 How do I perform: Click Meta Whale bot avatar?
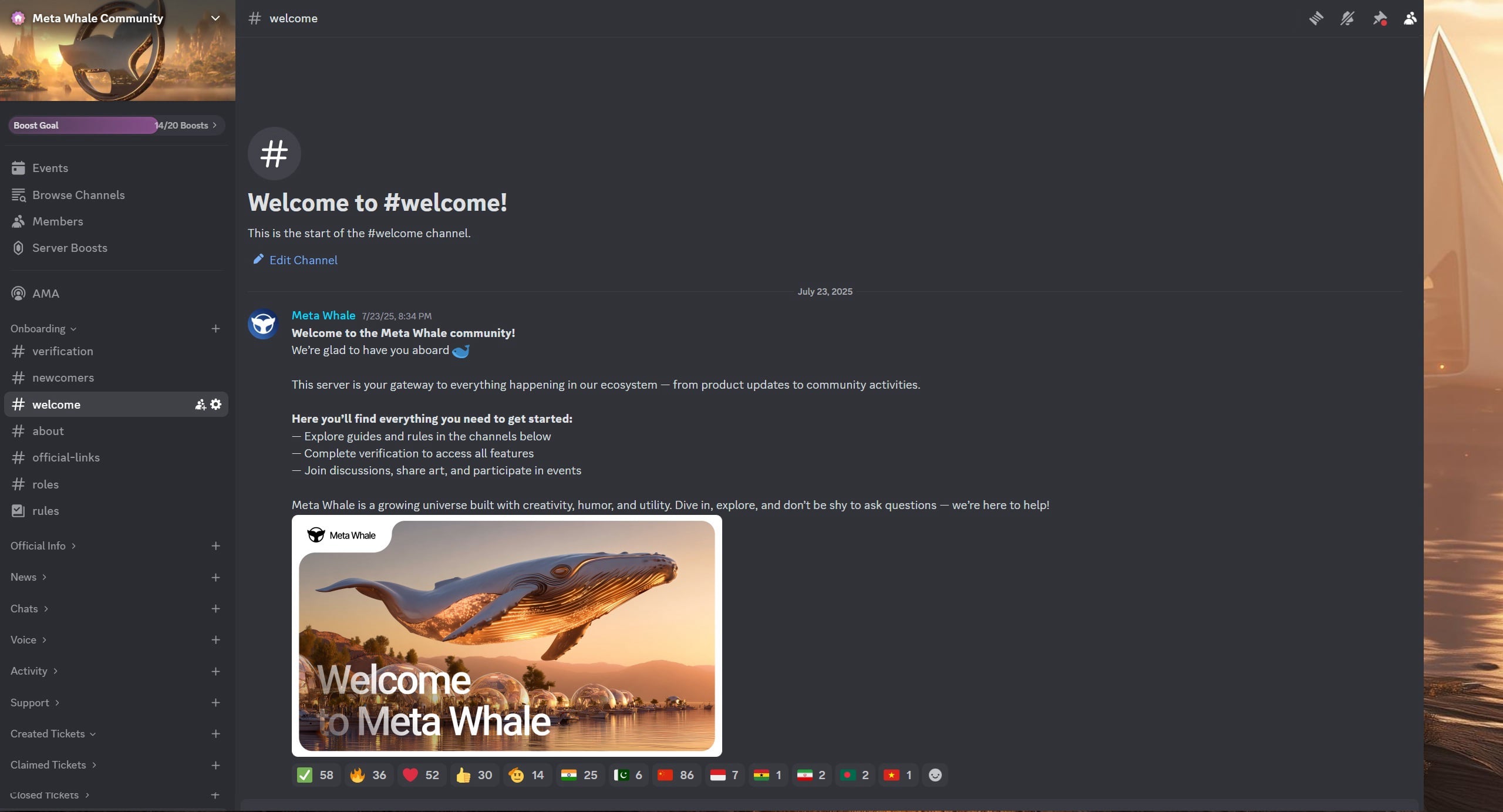(x=263, y=324)
